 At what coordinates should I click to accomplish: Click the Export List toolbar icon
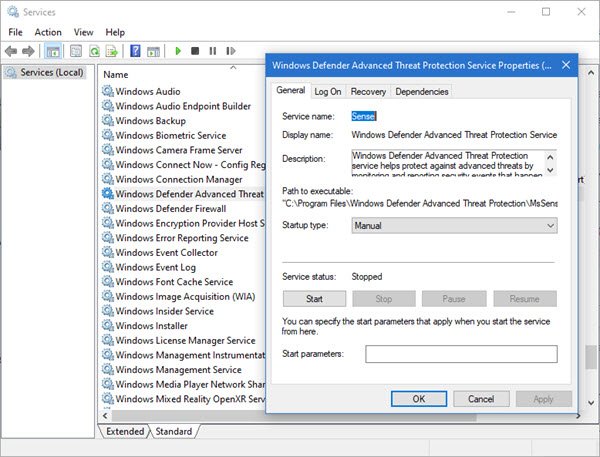point(110,51)
